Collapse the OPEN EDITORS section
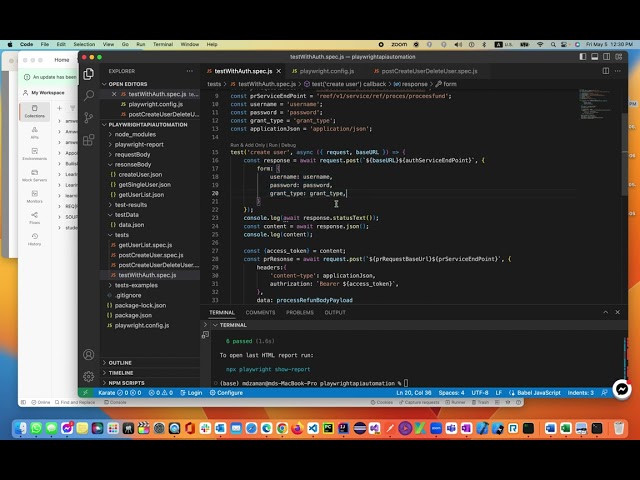 point(128,84)
